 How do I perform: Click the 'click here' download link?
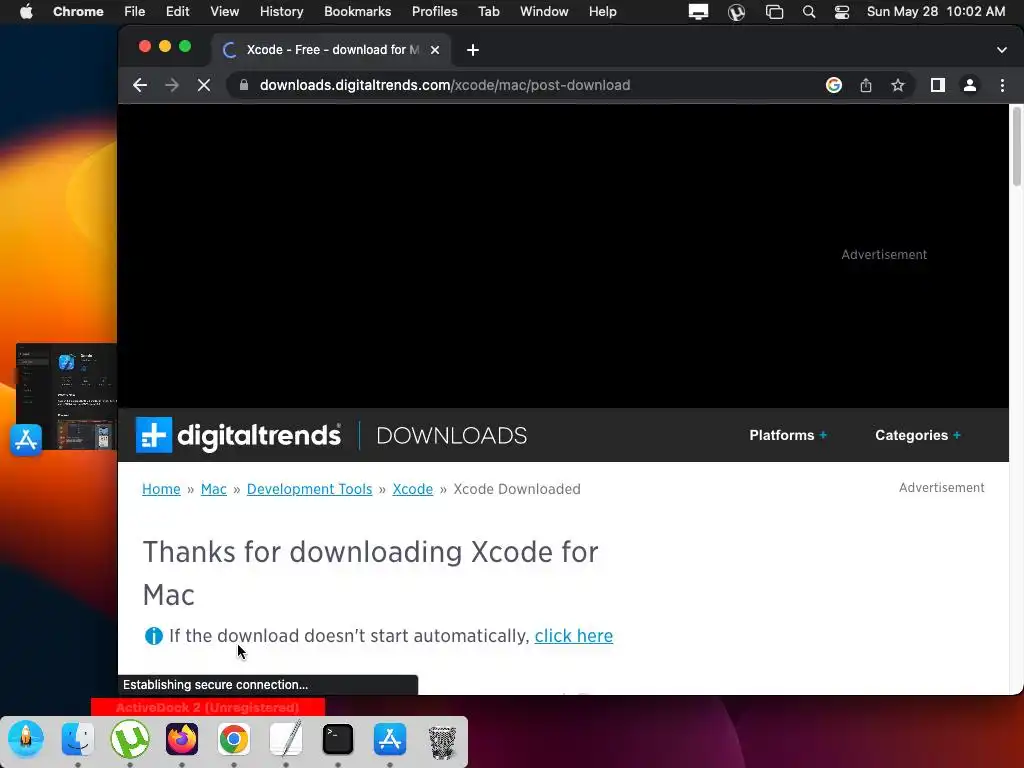573,636
